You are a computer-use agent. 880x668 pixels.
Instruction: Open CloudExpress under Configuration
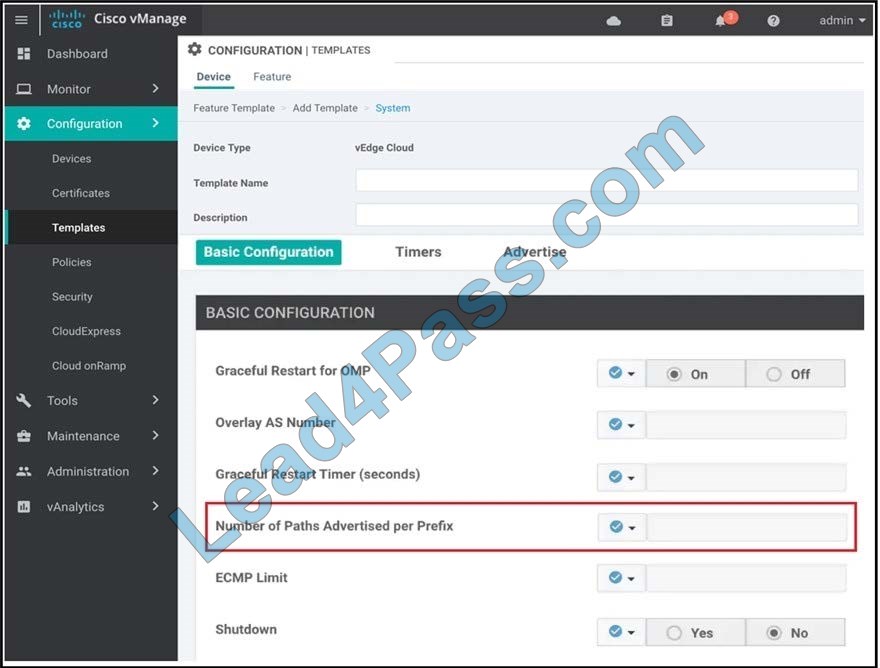[86, 331]
